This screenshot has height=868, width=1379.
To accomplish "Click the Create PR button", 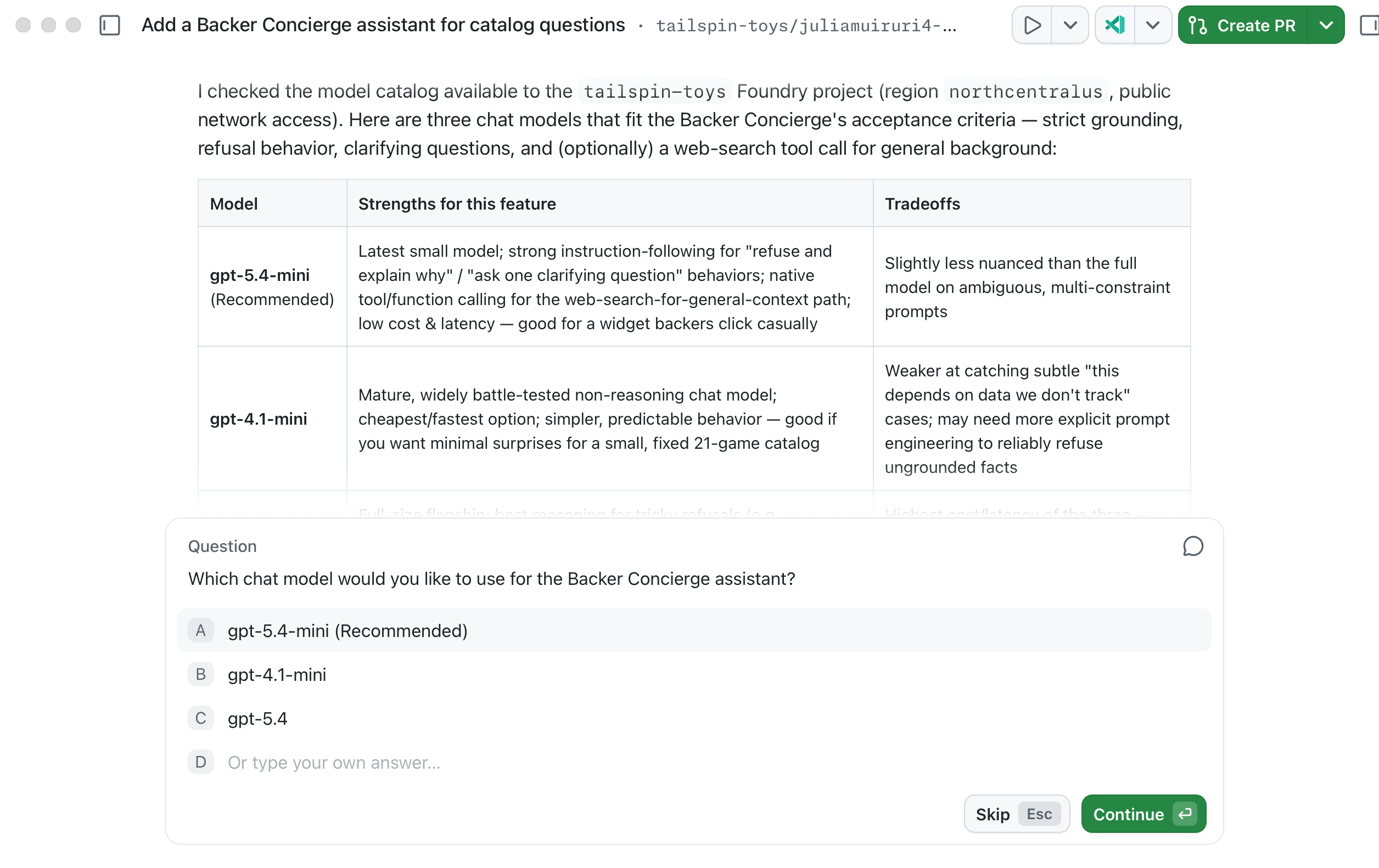I will tap(1242, 25).
